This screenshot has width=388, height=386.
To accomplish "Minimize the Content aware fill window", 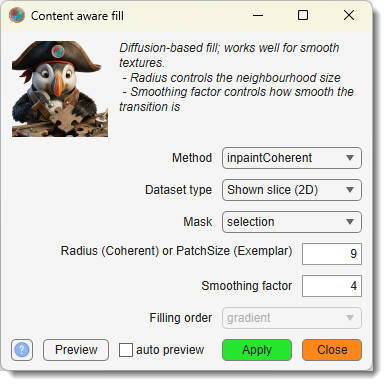I will (258, 15).
